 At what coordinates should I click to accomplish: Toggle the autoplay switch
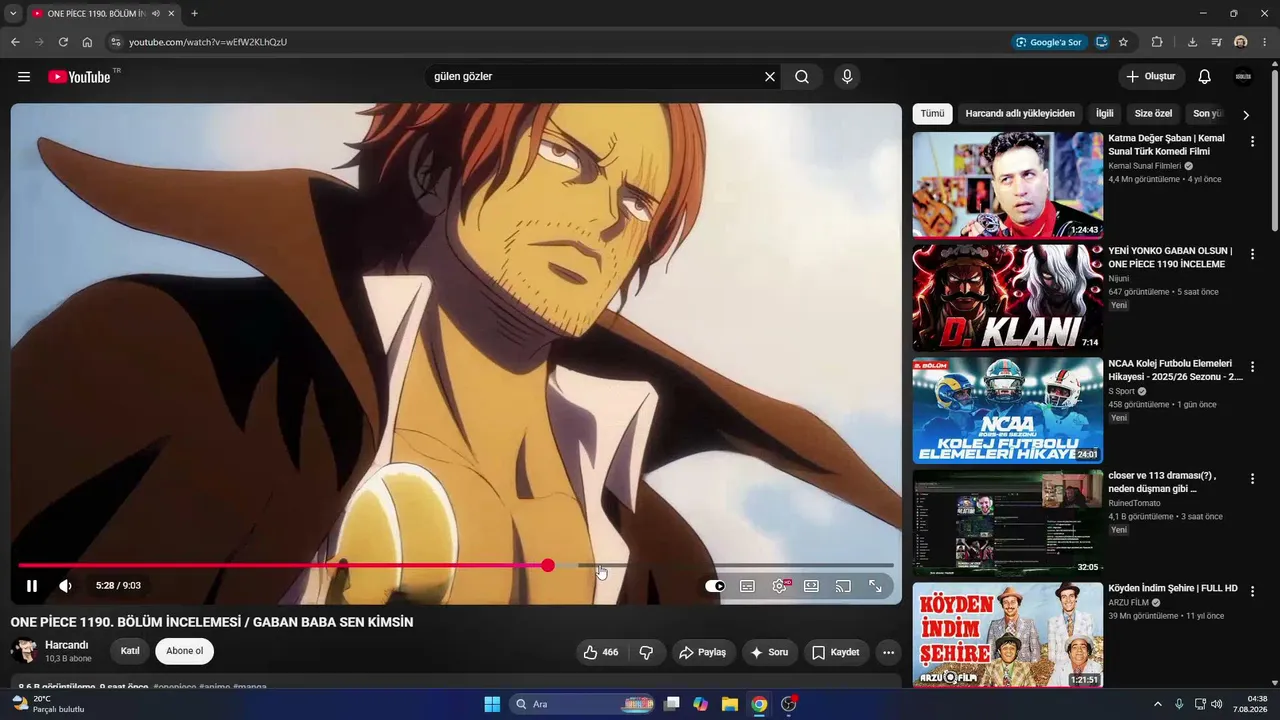click(x=715, y=586)
